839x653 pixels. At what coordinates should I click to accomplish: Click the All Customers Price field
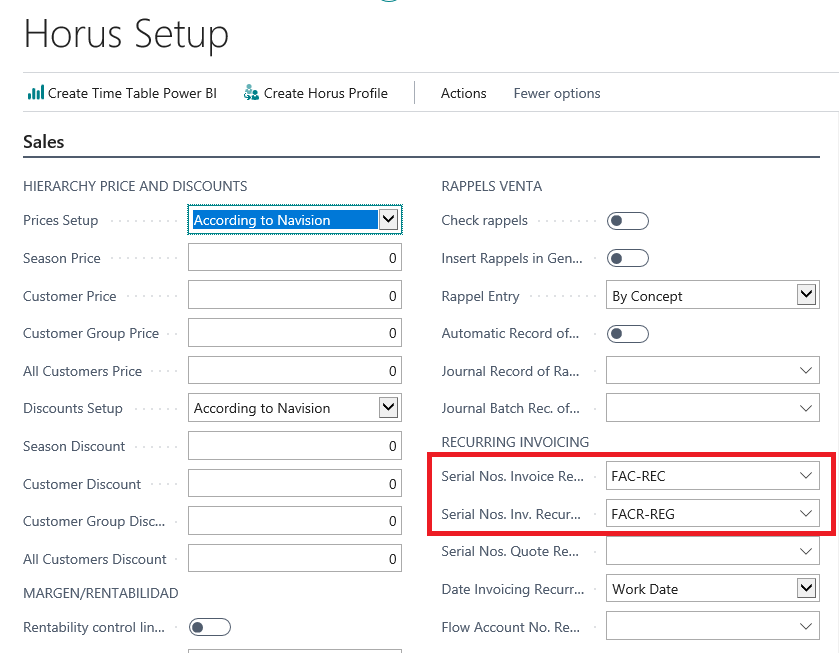[x=295, y=370]
